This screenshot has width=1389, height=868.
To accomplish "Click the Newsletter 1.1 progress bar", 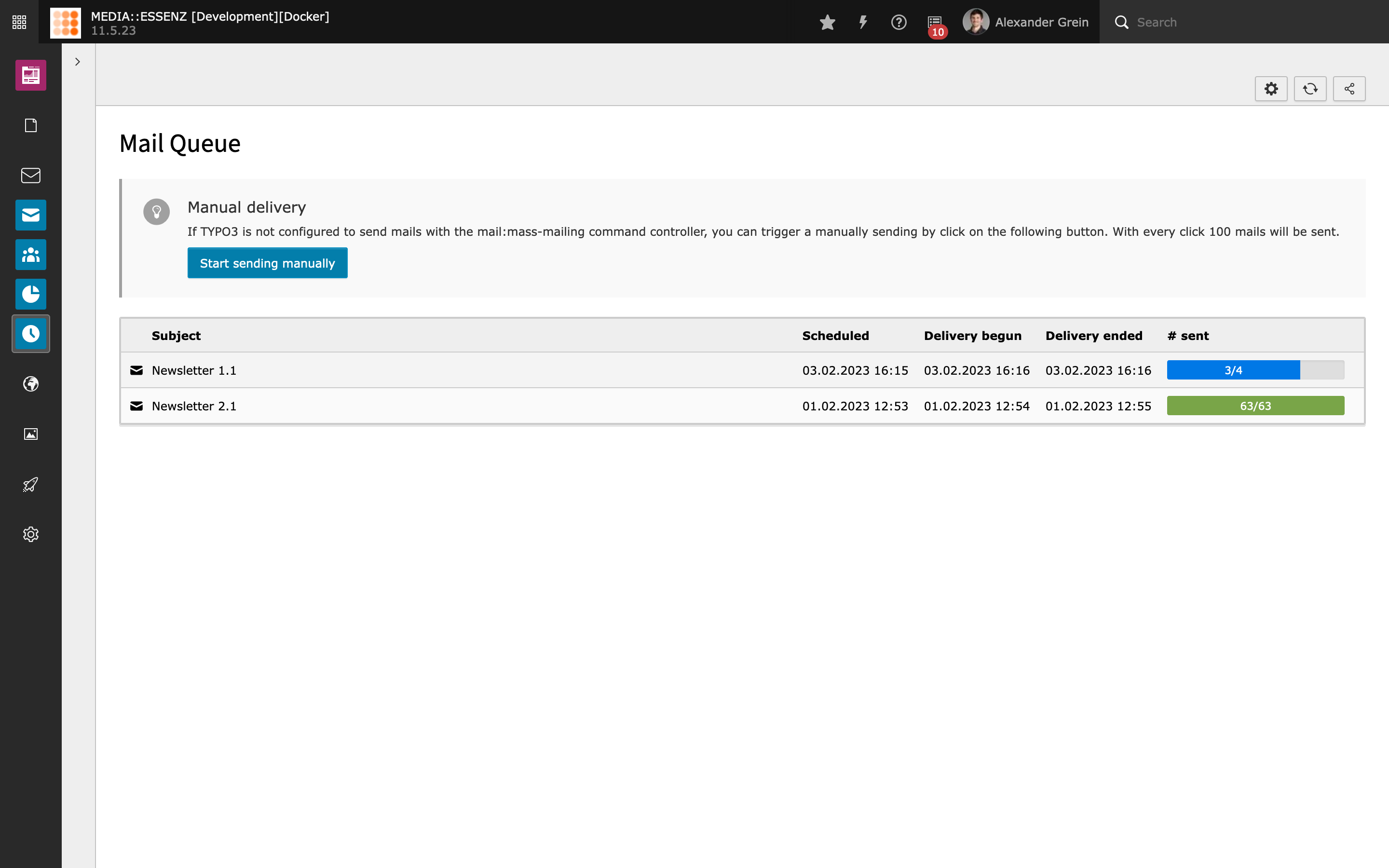I will 1255,370.
